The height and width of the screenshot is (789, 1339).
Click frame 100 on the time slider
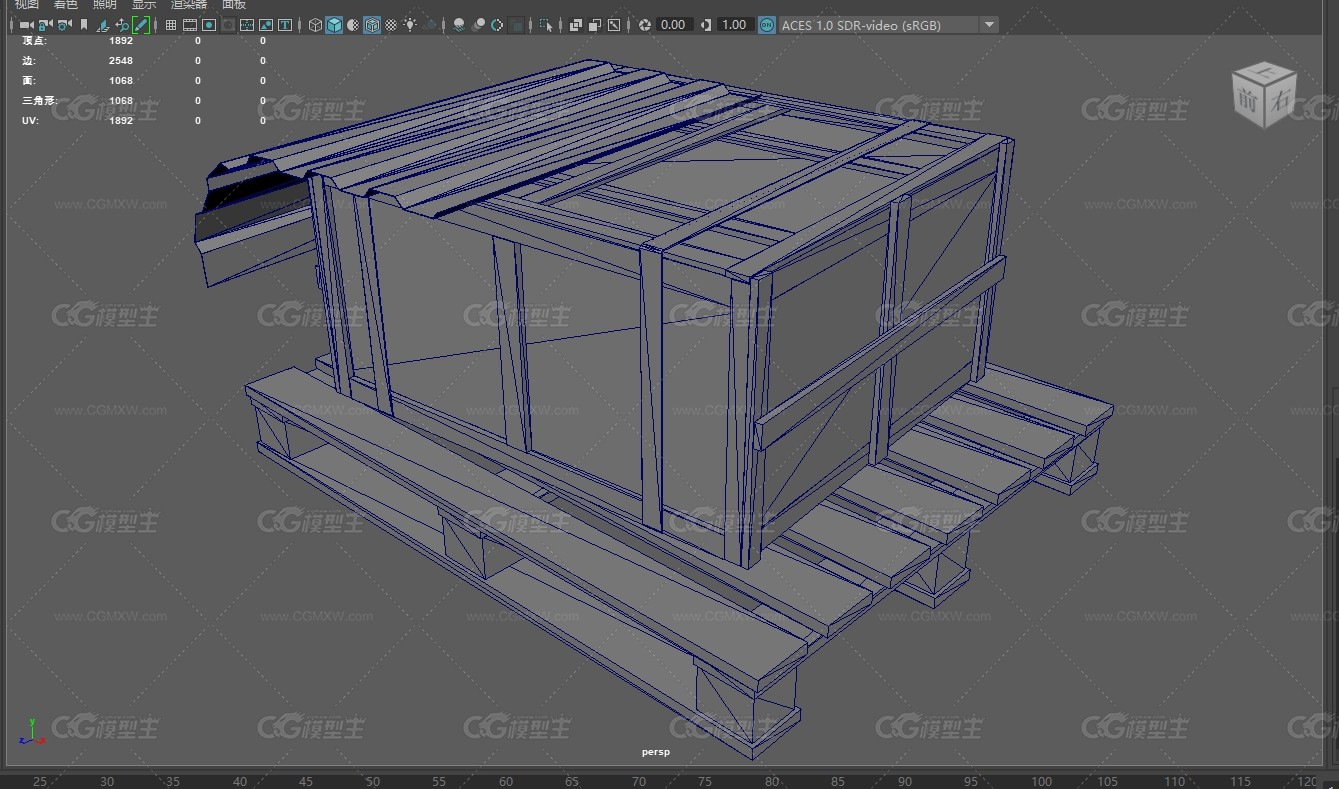pos(1041,782)
